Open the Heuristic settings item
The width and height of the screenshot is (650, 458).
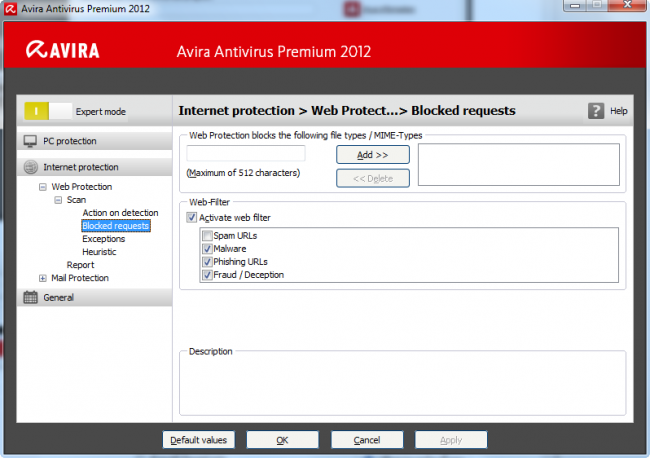click(100, 252)
